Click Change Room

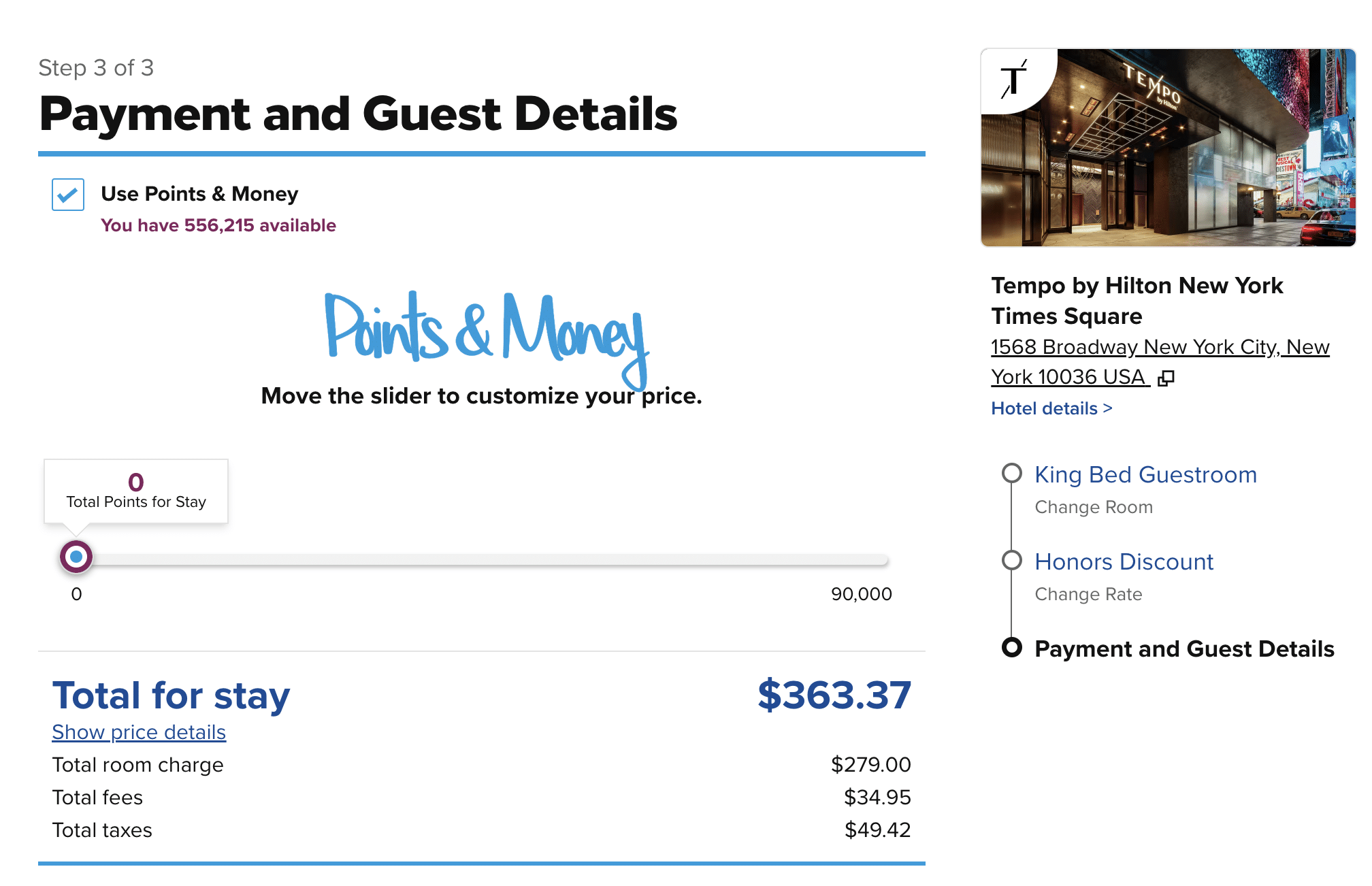pyautogui.click(x=1094, y=507)
